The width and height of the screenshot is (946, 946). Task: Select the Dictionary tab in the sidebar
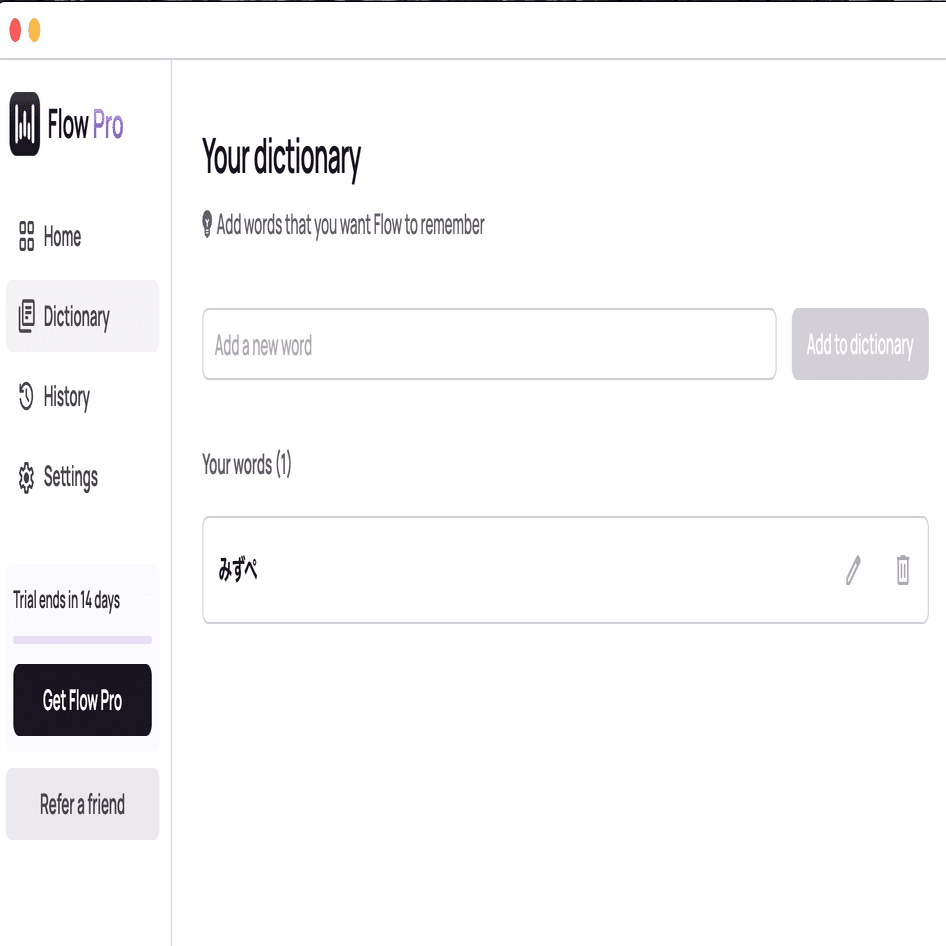(x=76, y=316)
